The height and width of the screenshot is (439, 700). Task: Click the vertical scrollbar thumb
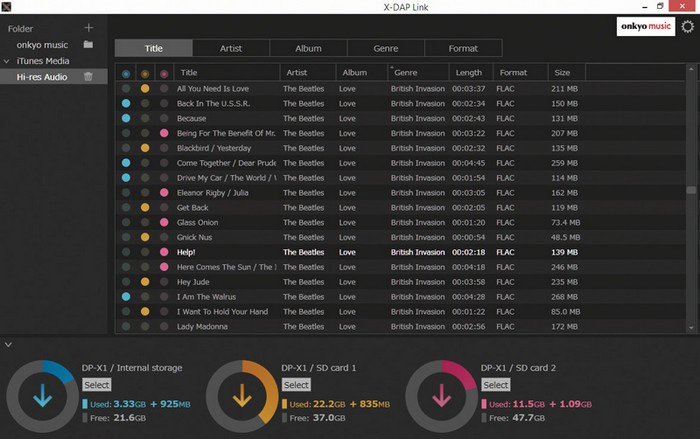691,190
